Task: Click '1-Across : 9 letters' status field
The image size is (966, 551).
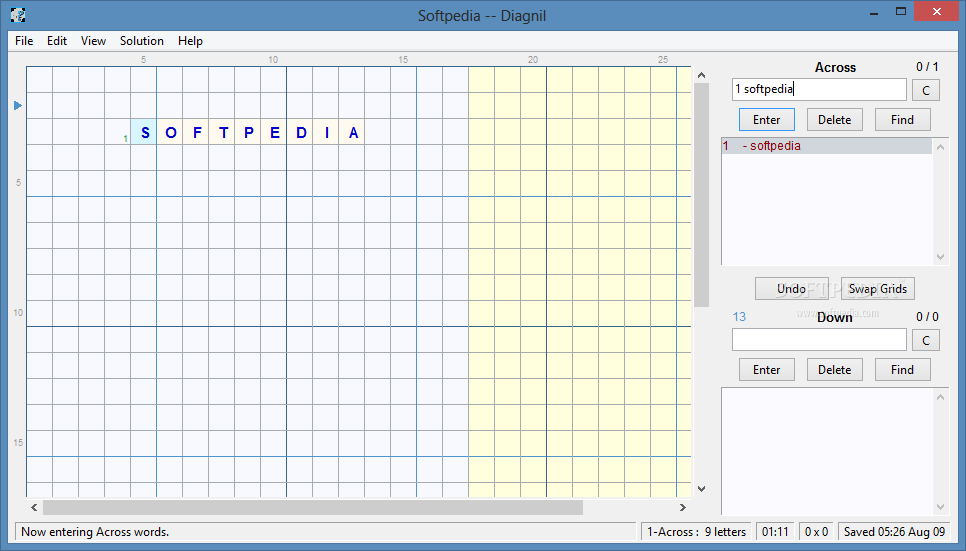Action: click(696, 532)
